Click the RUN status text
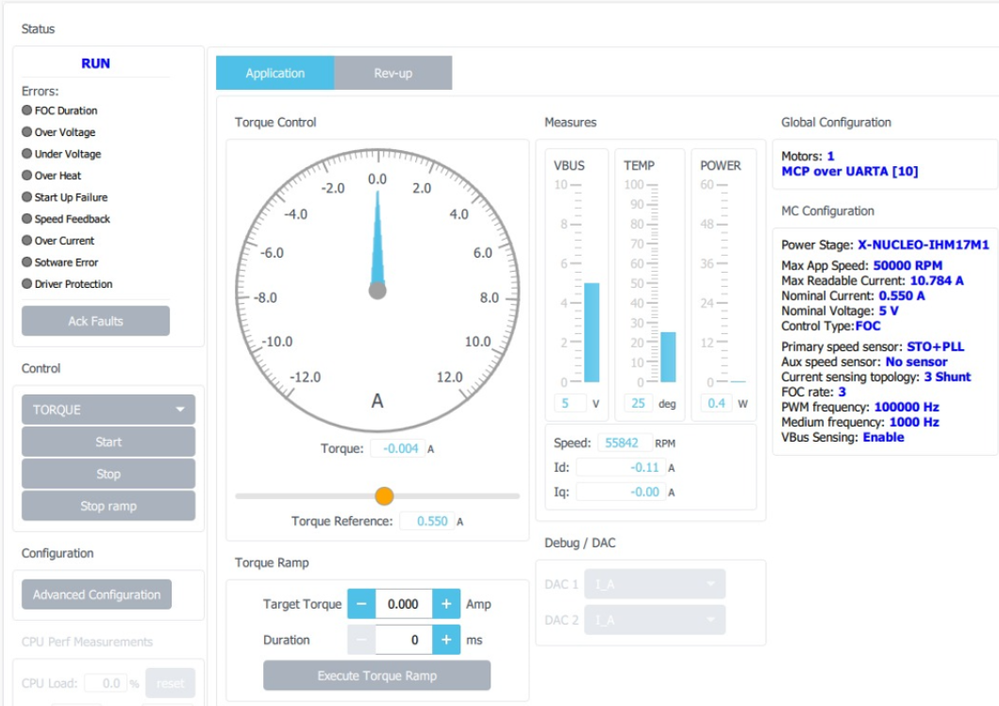The width and height of the screenshot is (999, 706). tap(96, 63)
